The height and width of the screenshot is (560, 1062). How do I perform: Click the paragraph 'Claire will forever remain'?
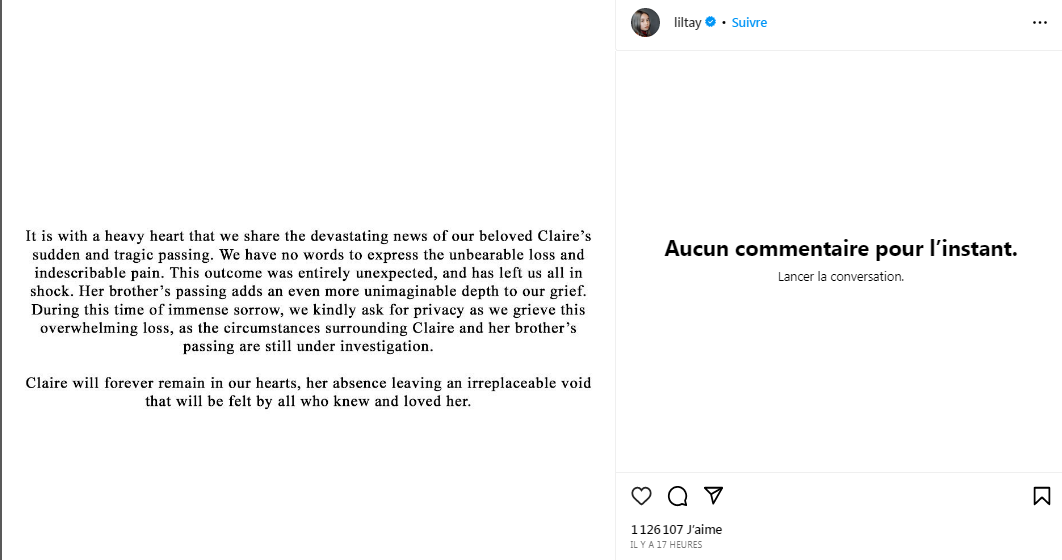(x=308, y=392)
